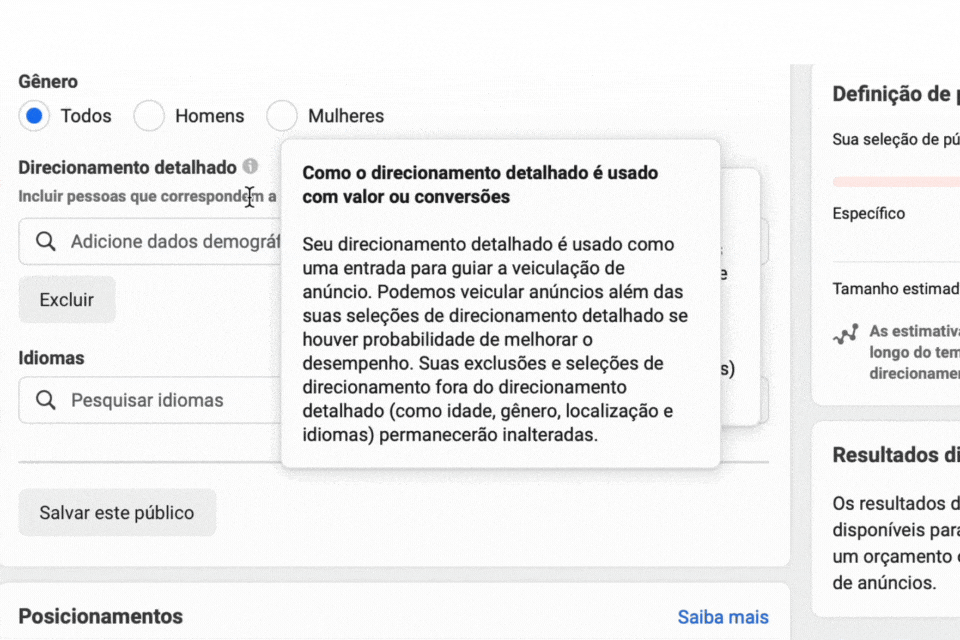Open the Saiba mais link

(723, 616)
